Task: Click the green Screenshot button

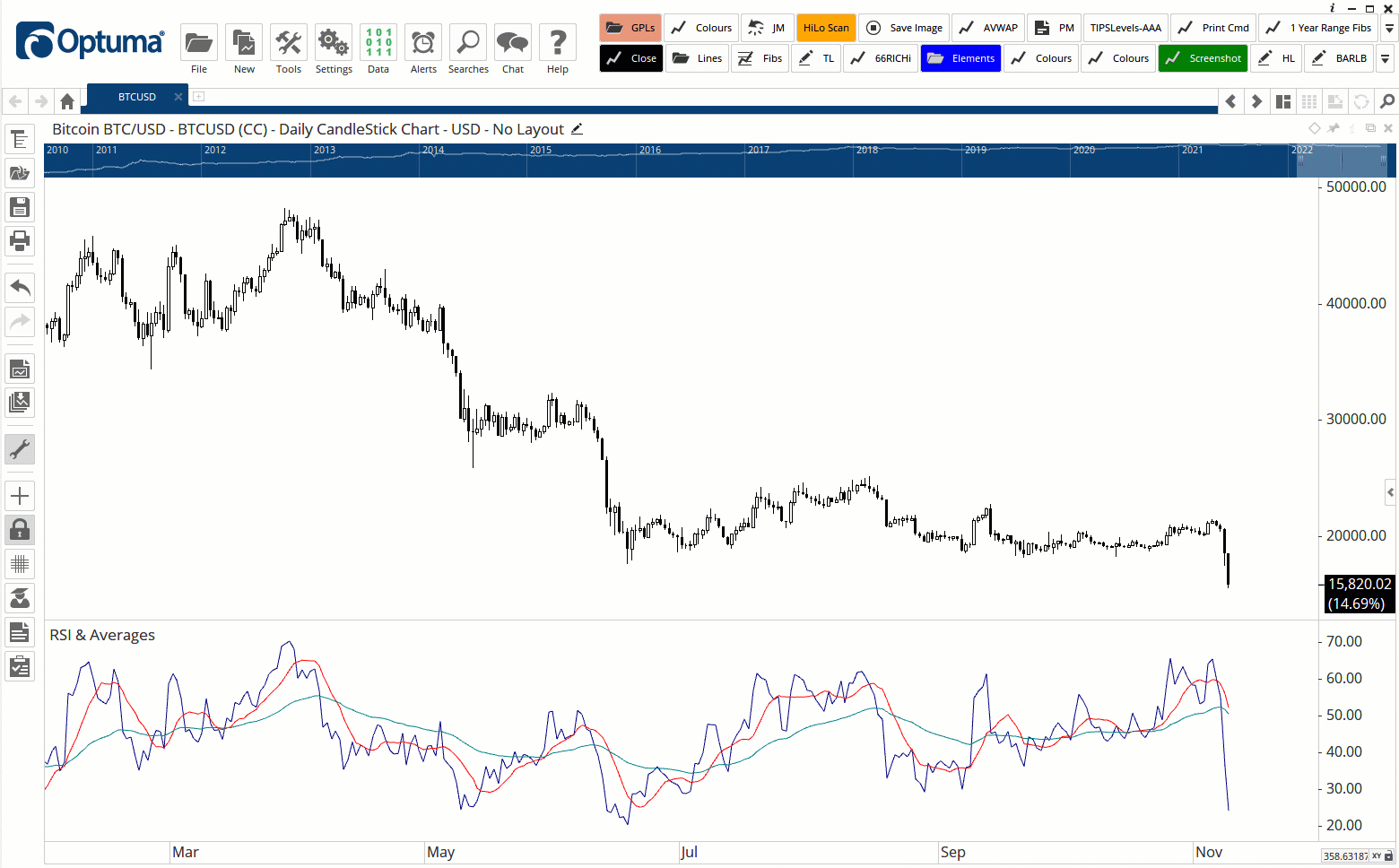Action: coord(1203,58)
